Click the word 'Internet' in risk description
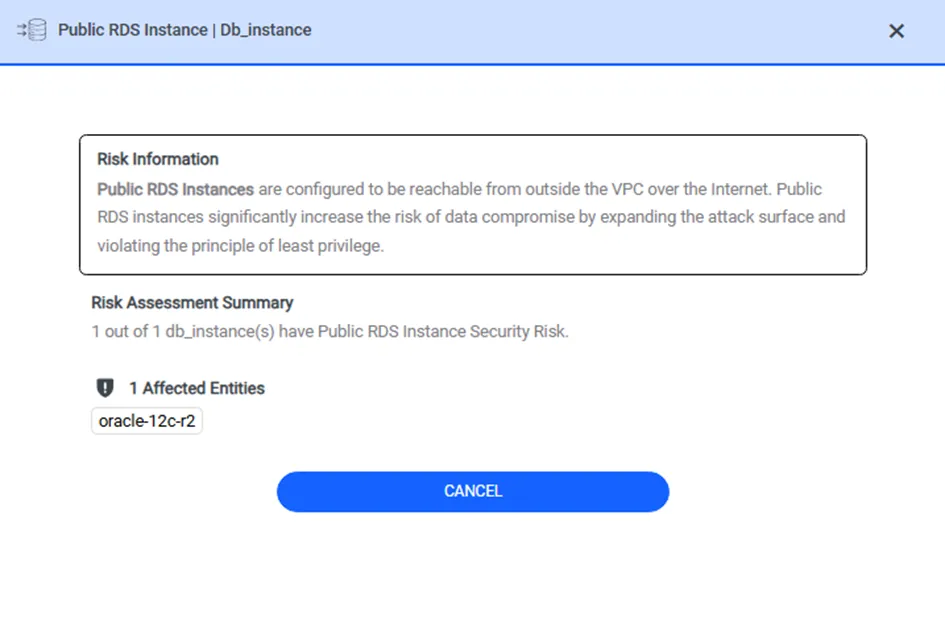The image size is (945, 619). (741, 189)
